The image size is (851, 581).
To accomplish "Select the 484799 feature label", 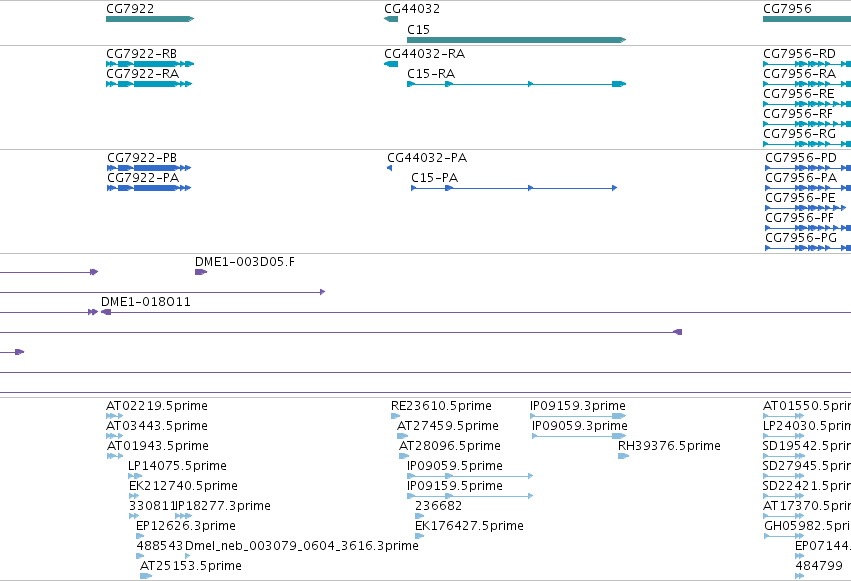I will pos(819,566).
